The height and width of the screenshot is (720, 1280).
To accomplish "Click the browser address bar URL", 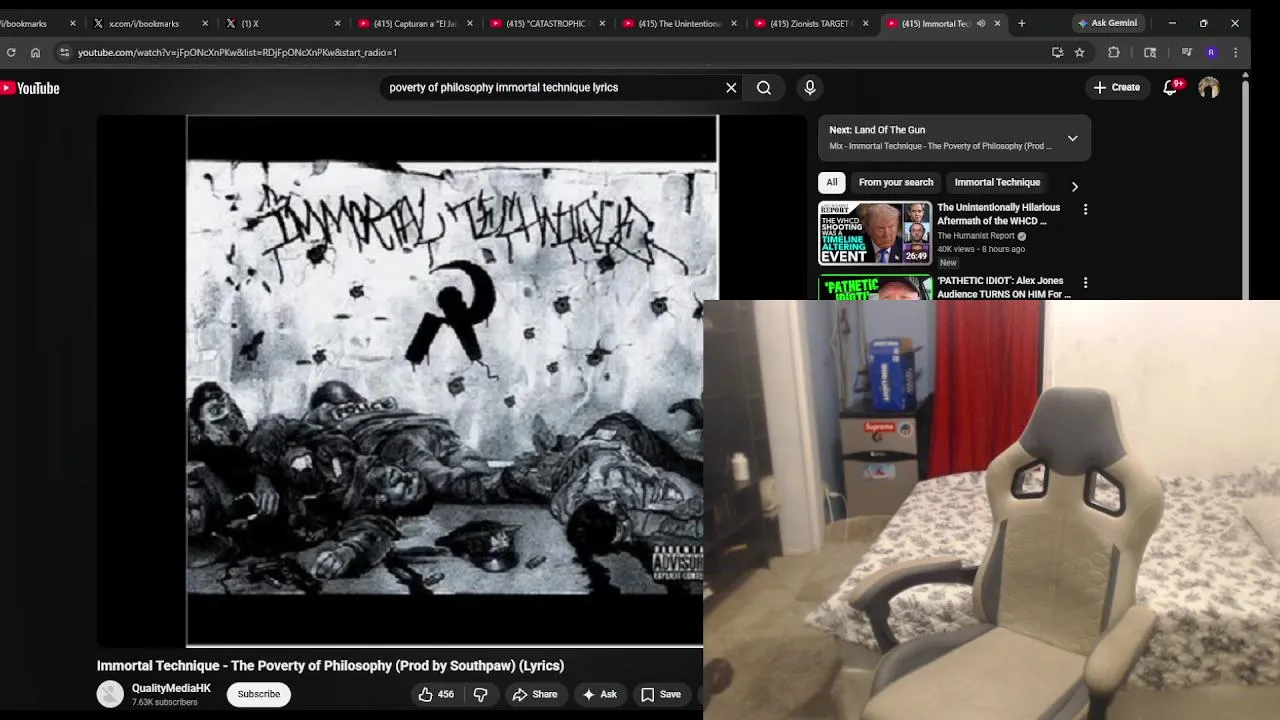I will tap(237, 52).
